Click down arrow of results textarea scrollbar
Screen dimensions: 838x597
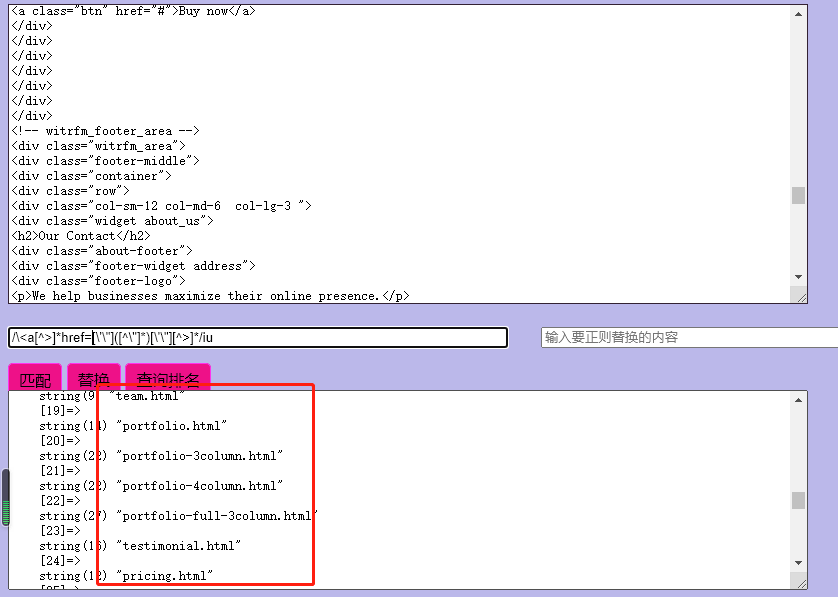coord(798,563)
